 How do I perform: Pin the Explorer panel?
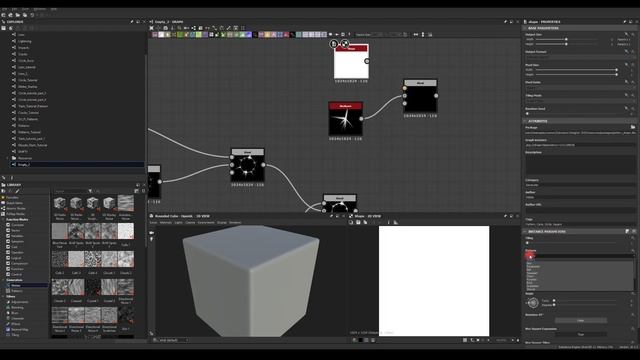[131, 22]
